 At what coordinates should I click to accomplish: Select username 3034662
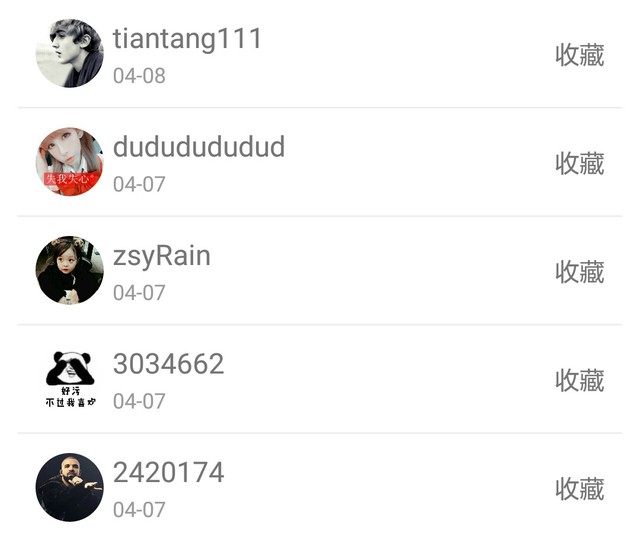tap(169, 364)
